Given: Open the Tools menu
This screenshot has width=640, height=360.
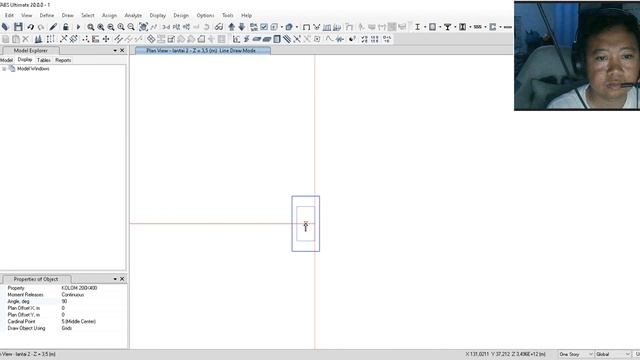Looking at the screenshot, I should point(228,16).
